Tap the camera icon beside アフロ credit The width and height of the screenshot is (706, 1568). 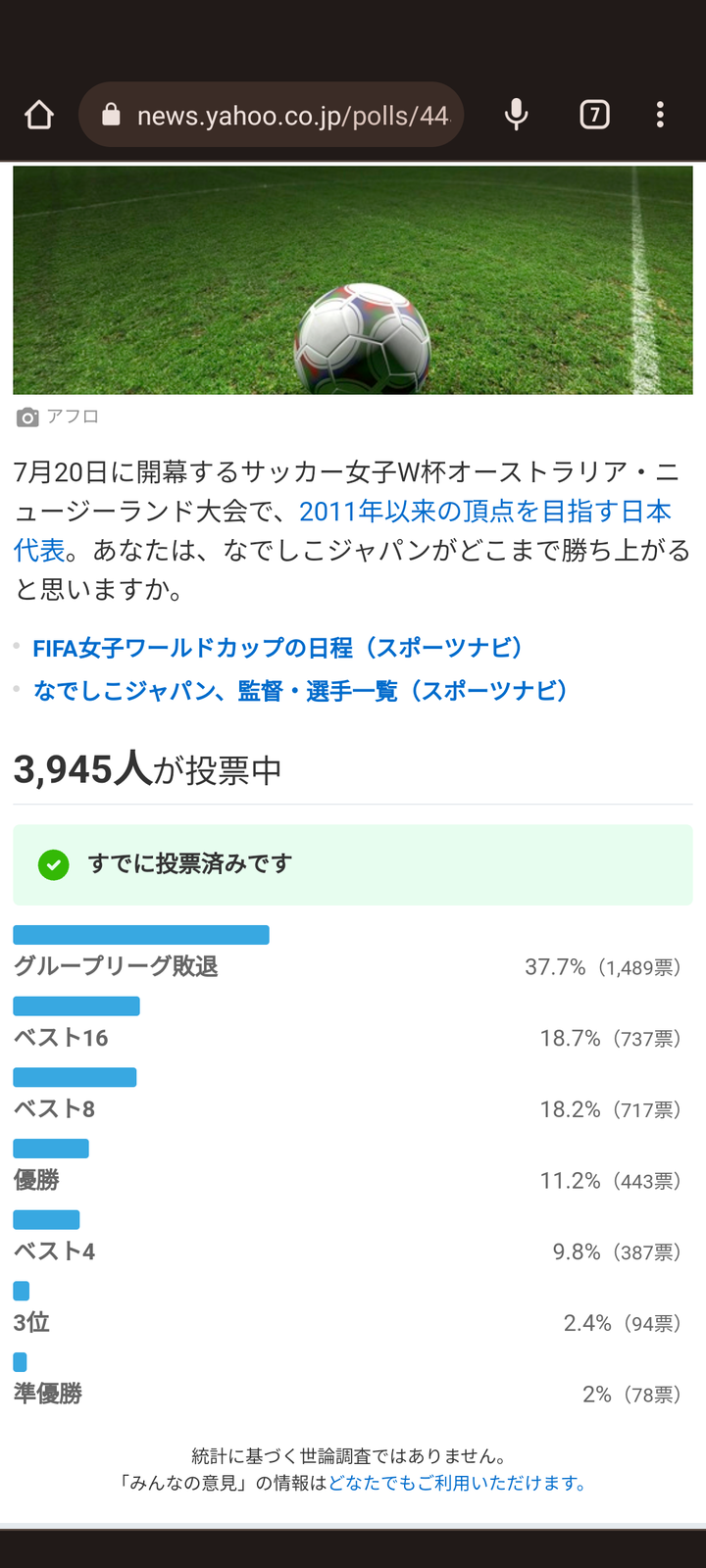(27, 417)
